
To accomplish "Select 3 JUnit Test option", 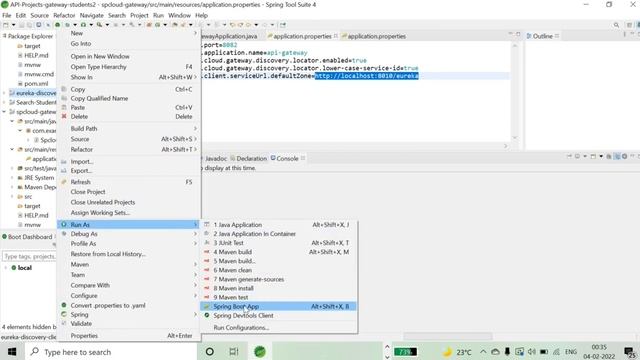I will pyautogui.click(x=278, y=242).
